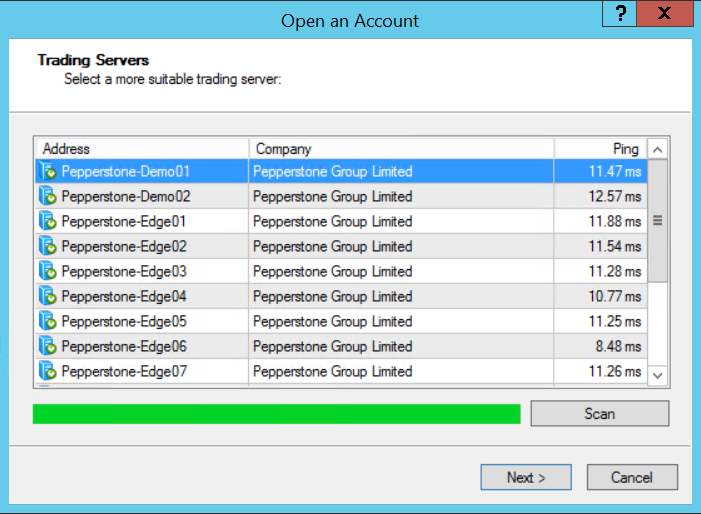Click the company cell in the Pepperstone-Edge03 row

click(x=401, y=271)
